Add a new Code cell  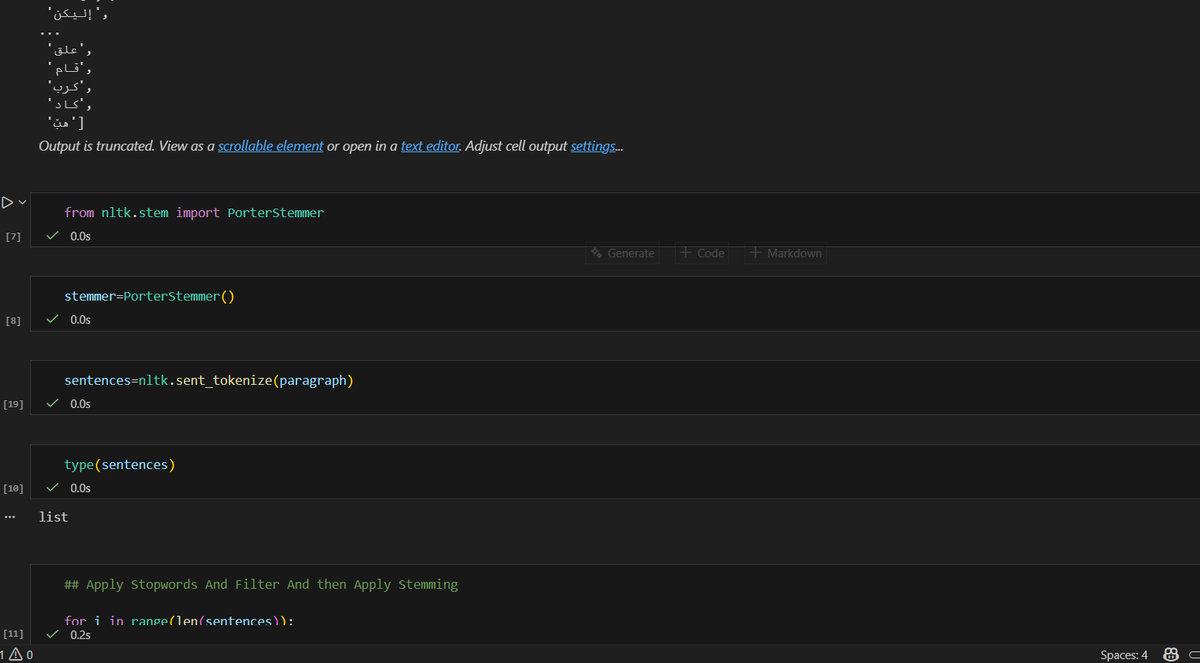click(702, 253)
